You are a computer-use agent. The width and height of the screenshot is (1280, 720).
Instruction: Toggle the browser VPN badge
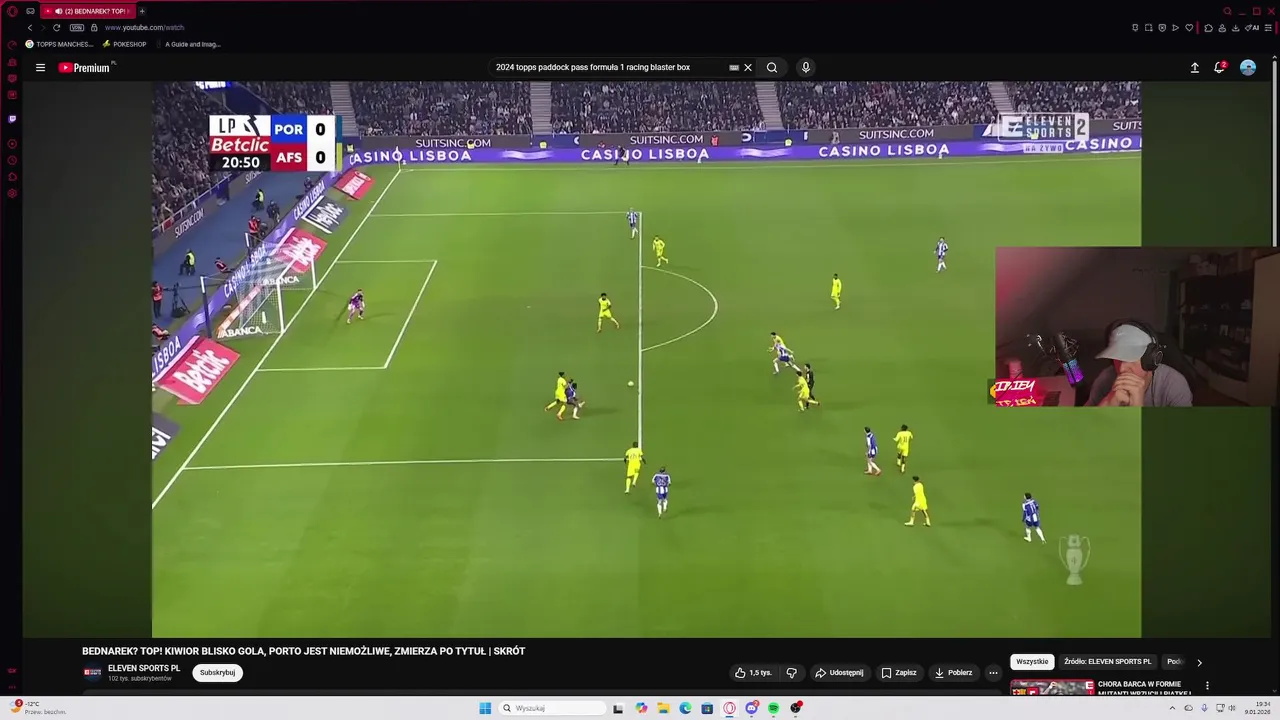click(76, 28)
